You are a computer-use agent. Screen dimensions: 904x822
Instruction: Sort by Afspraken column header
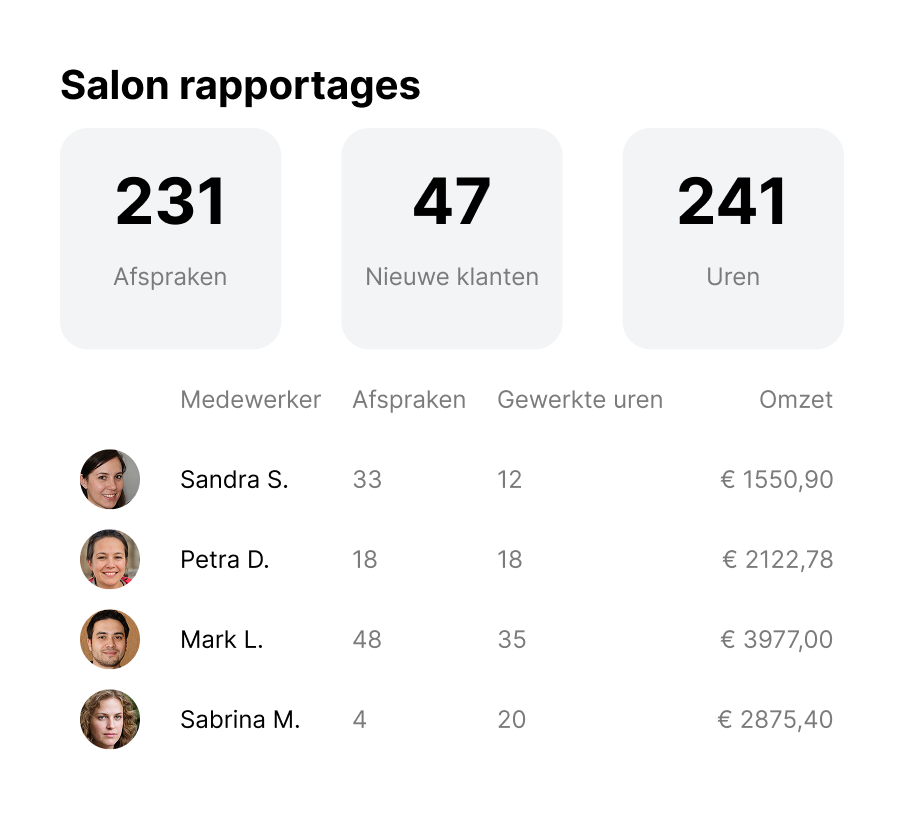[x=409, y=400]
